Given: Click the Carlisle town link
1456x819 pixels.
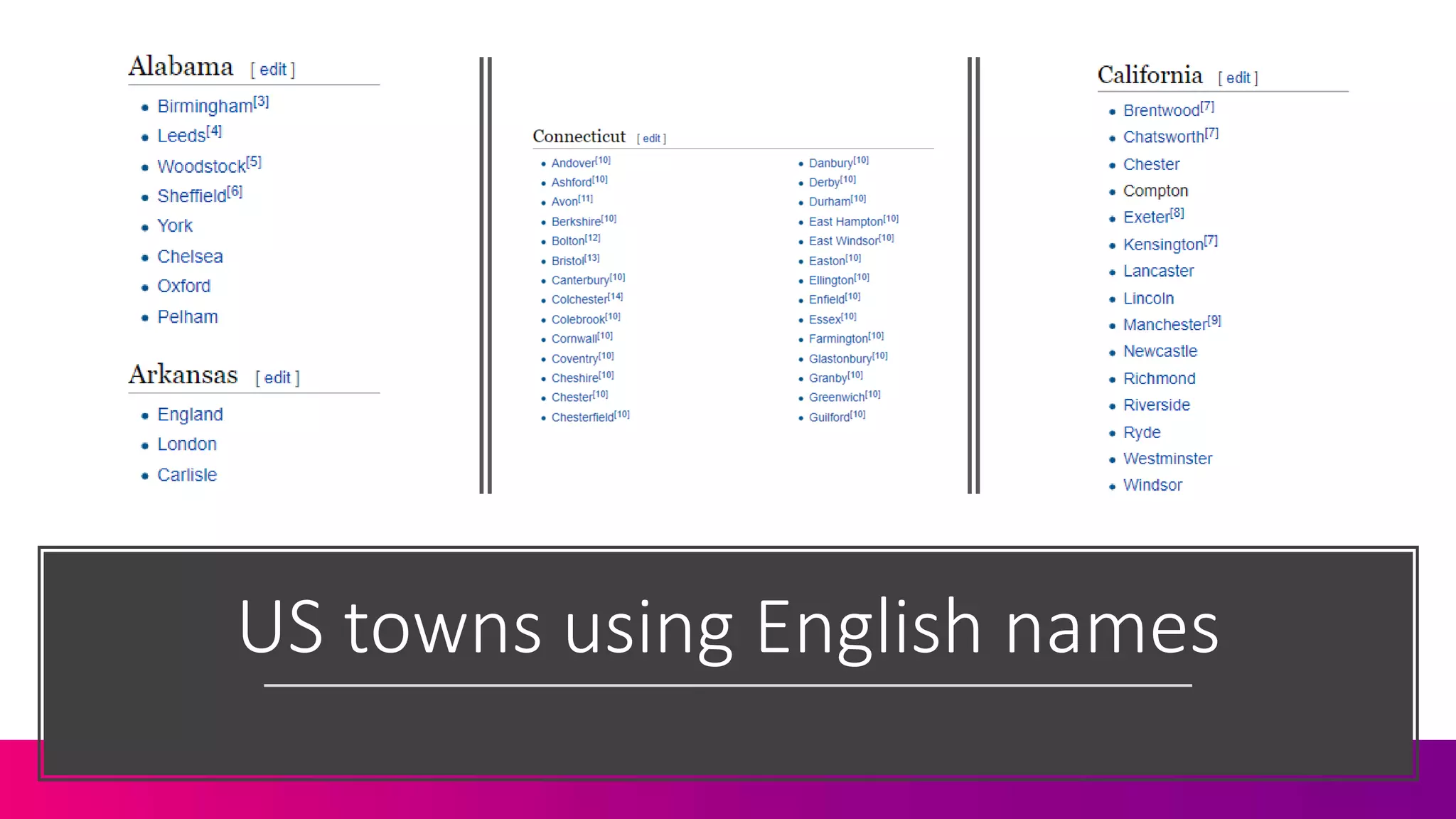Looking at the screenshot, I should click(186, 475).
